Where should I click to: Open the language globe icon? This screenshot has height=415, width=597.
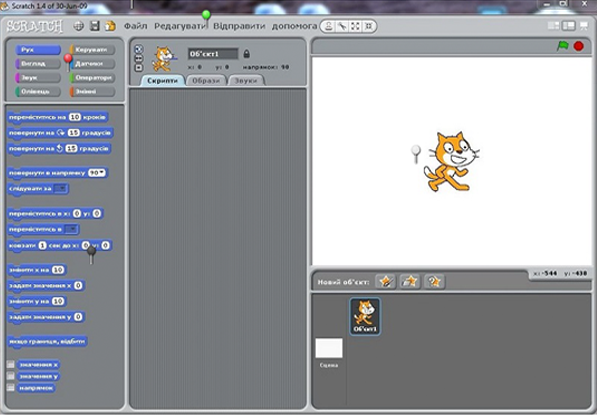pyautogui.click(x=78, y=26)
